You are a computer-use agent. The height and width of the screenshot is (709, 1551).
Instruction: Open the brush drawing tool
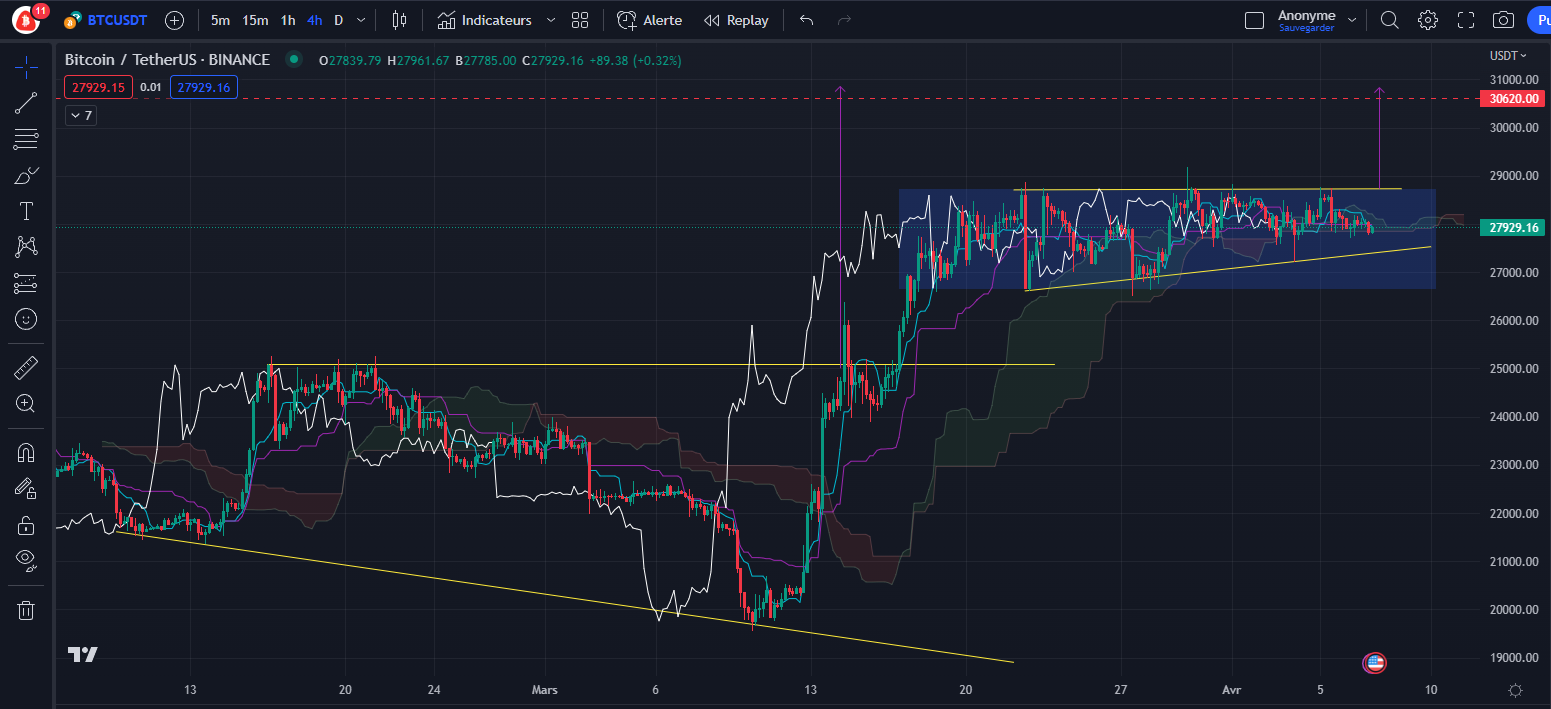25,174
